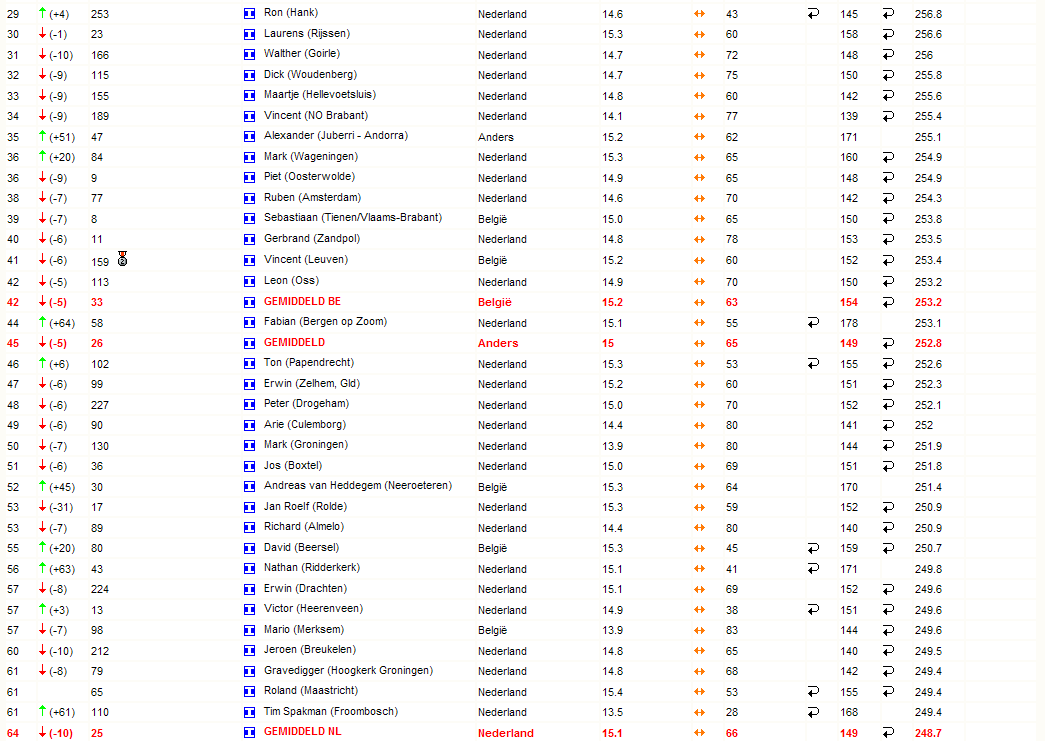Click Laurens (Rijssen) name
Viewport: 1045px width, 741px height.
pos(307,33)
